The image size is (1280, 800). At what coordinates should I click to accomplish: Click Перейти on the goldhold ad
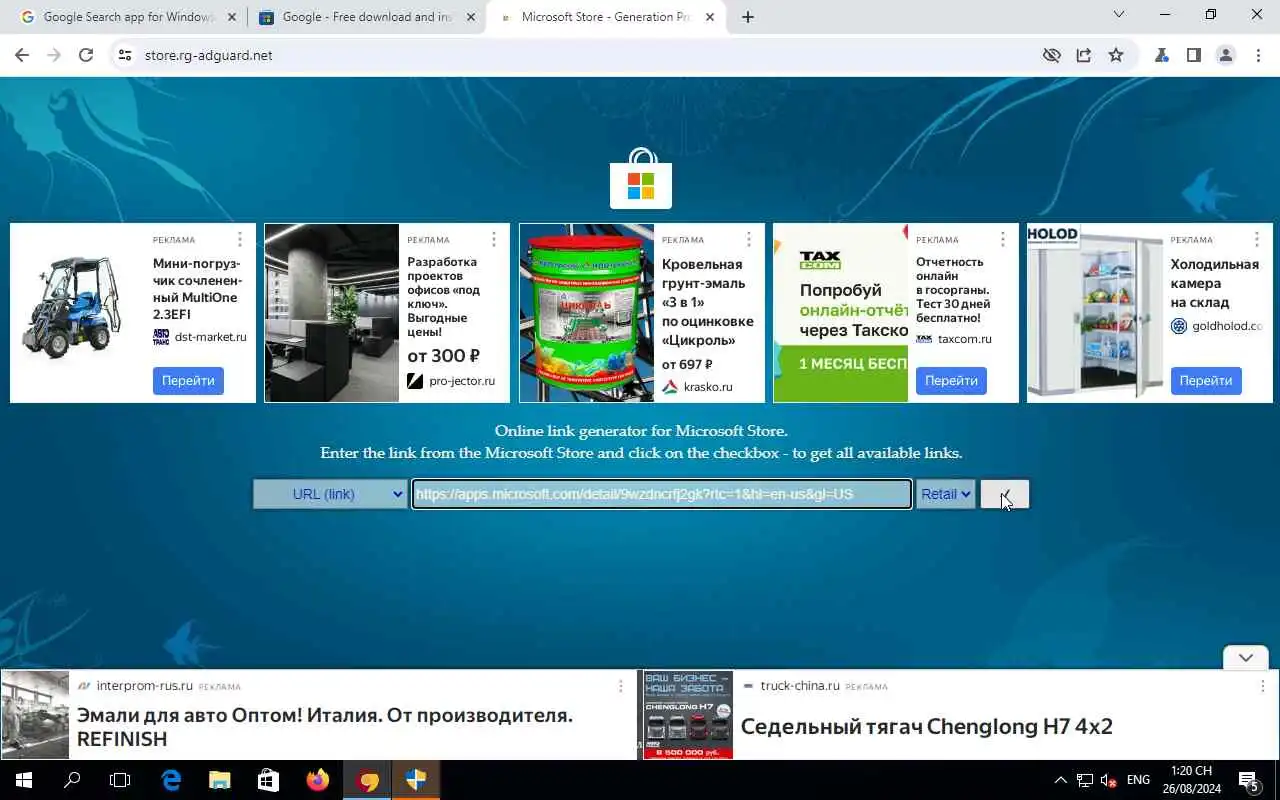tap(1206, 381)
